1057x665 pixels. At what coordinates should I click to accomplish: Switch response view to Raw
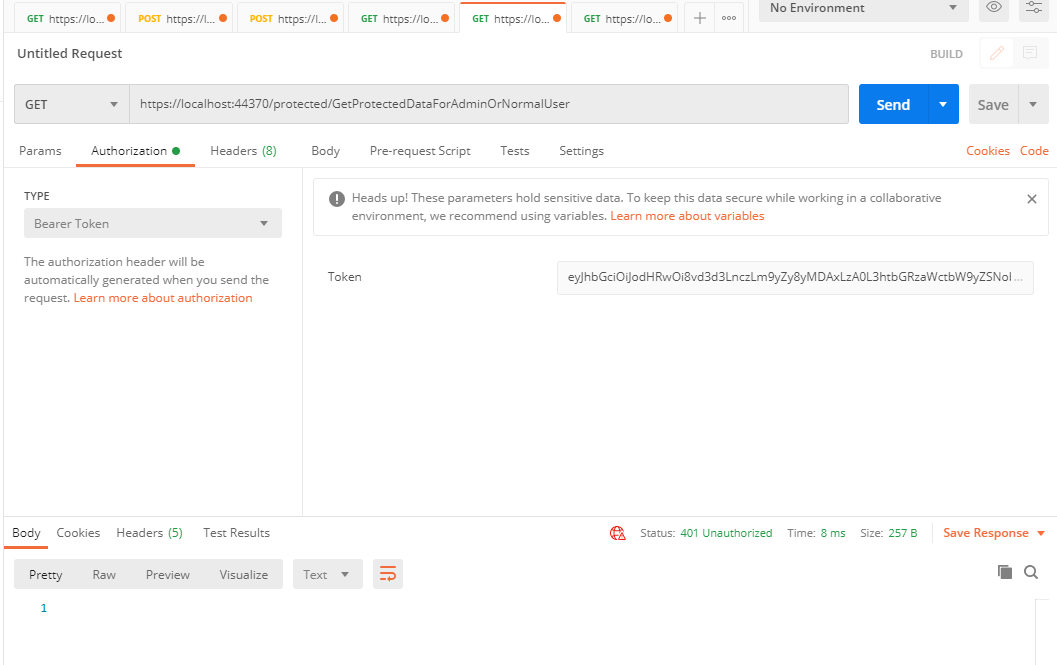(103, 574)
